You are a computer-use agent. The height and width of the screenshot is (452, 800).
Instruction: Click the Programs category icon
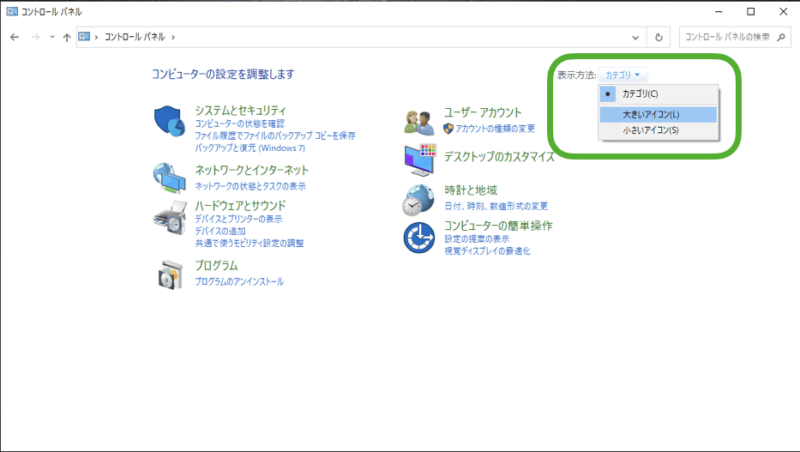[170, 273]
